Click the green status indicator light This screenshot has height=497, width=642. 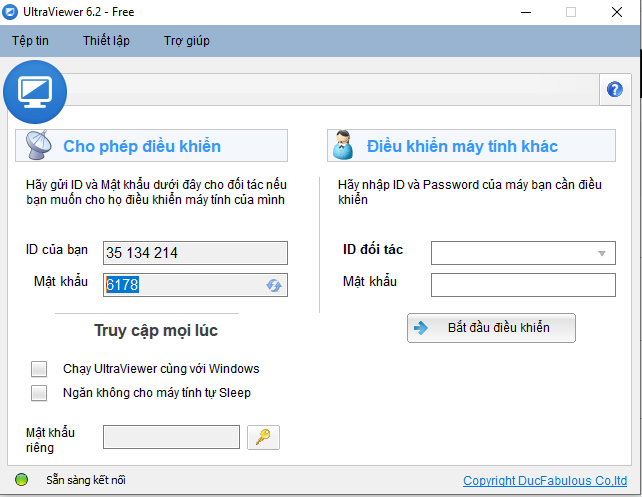coord(21,479)
